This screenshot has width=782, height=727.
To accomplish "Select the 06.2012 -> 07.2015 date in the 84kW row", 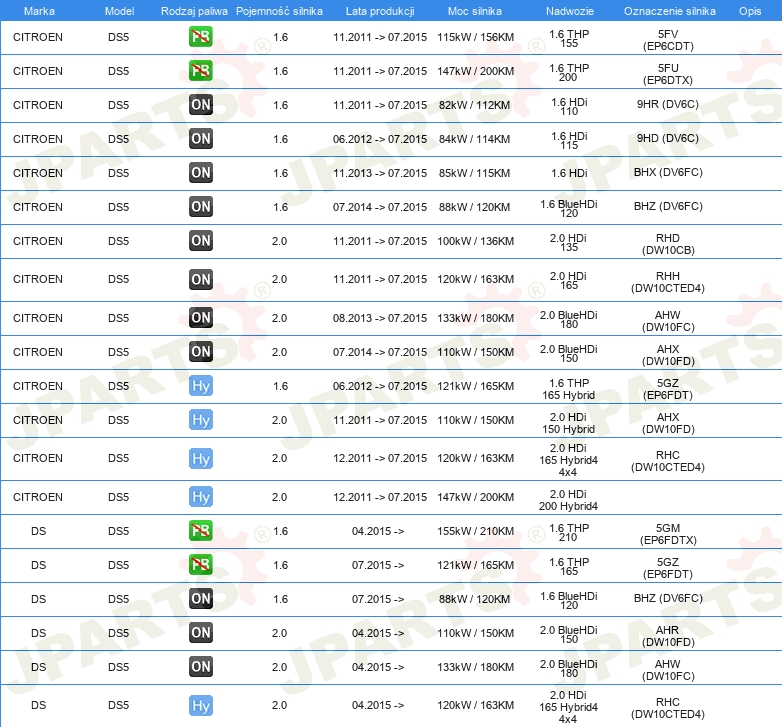I will [x=379, y=139].
